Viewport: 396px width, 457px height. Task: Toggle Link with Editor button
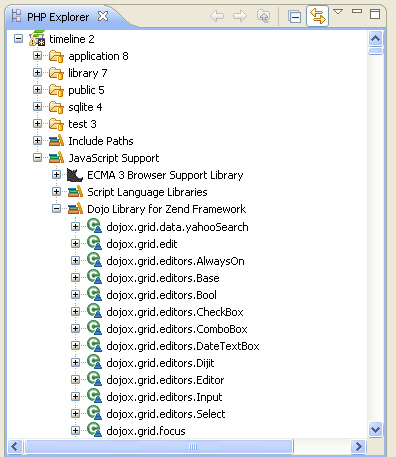click(317, 16)
